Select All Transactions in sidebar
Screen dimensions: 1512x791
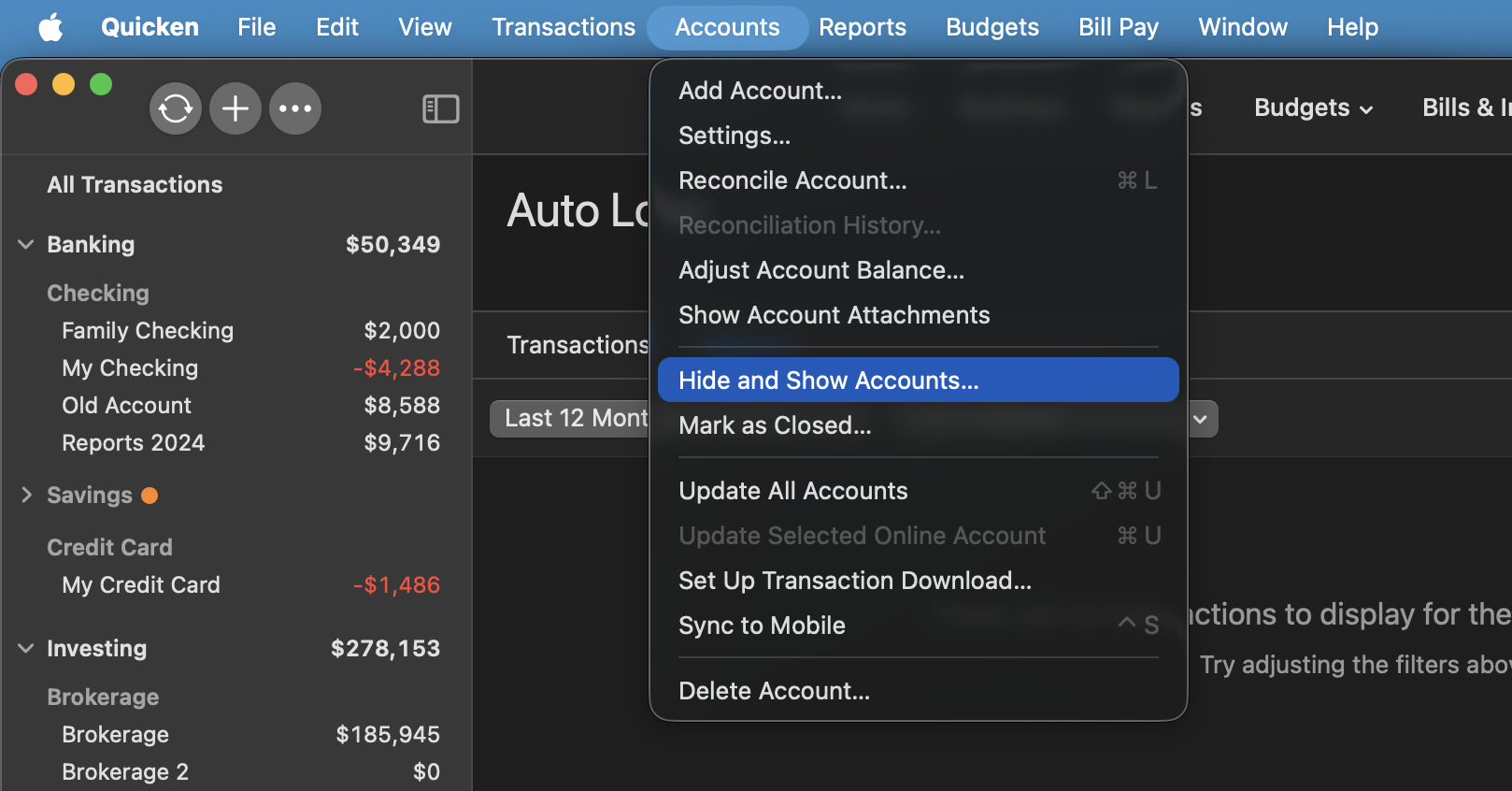coord(135,185)
